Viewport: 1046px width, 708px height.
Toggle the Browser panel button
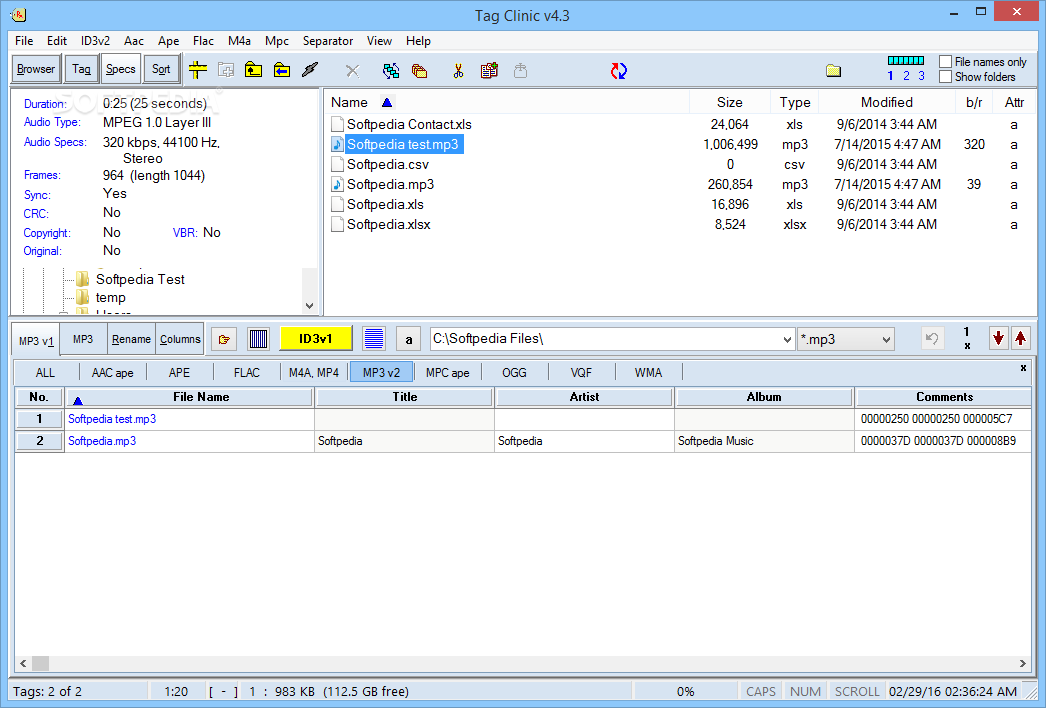[36, 69]
